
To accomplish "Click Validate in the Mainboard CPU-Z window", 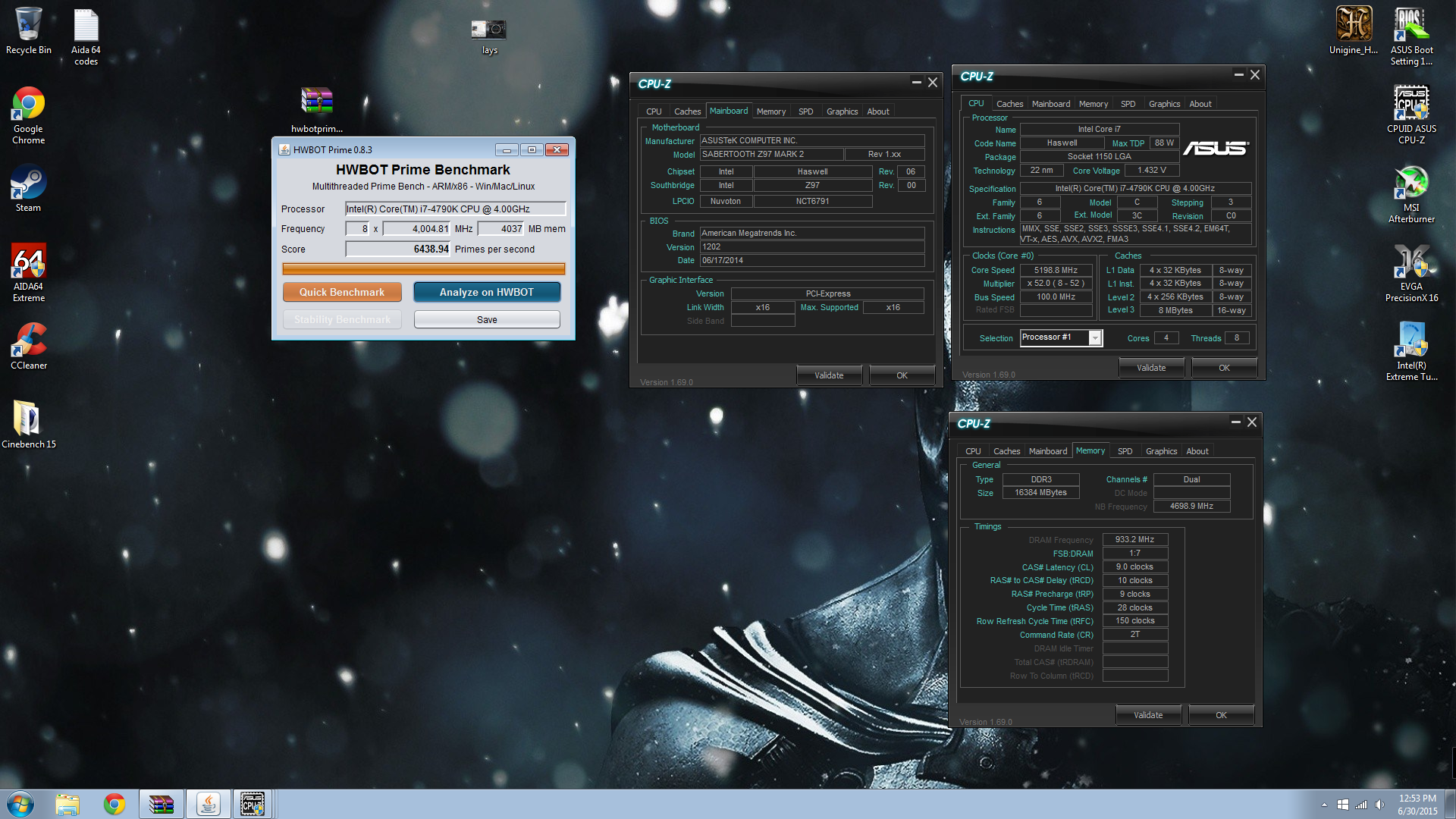I will click(x=829, y=375).
